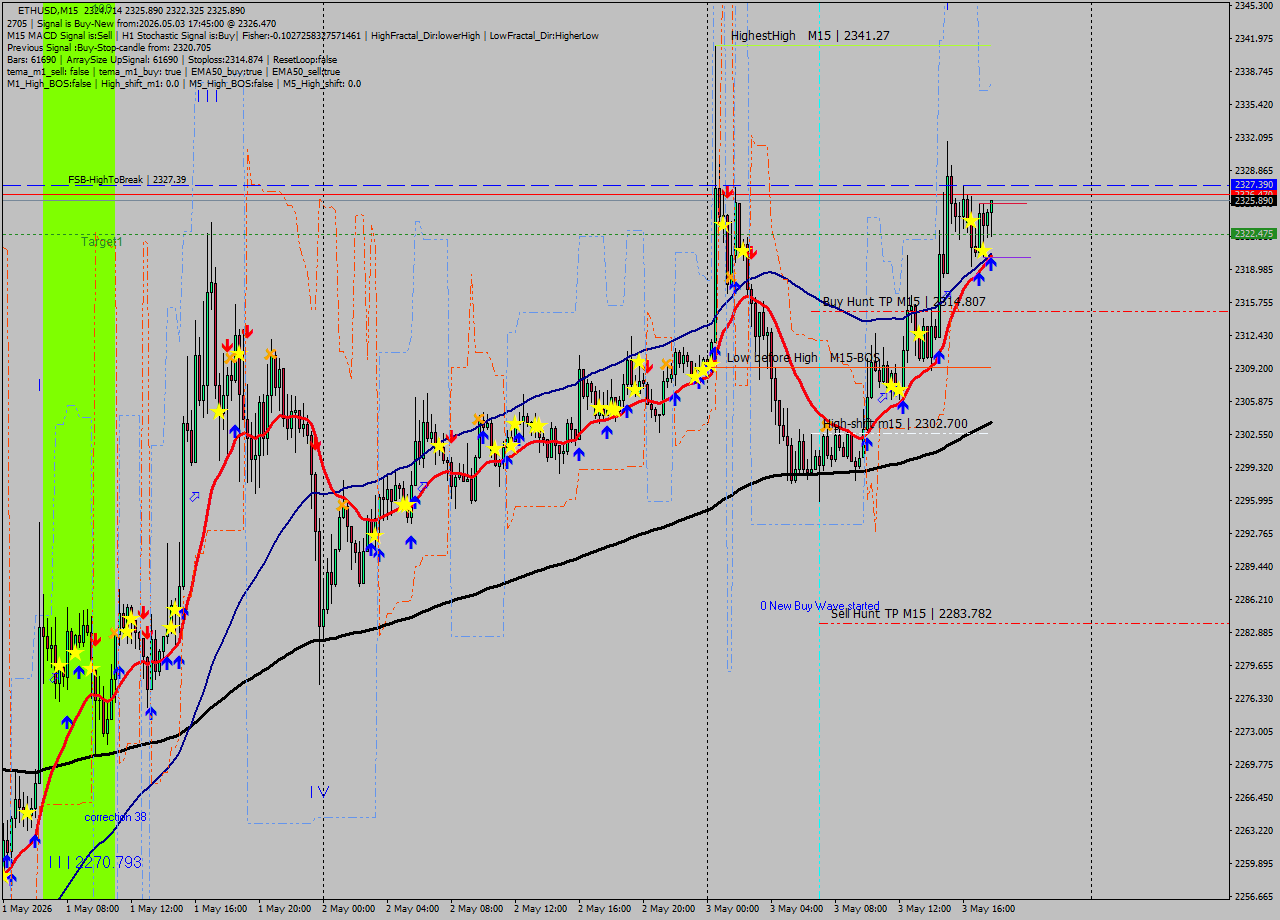Screen dimensions: 1280x920
Task: Click the 2335.420 price scale value
Action: [x=1254, y=105]
